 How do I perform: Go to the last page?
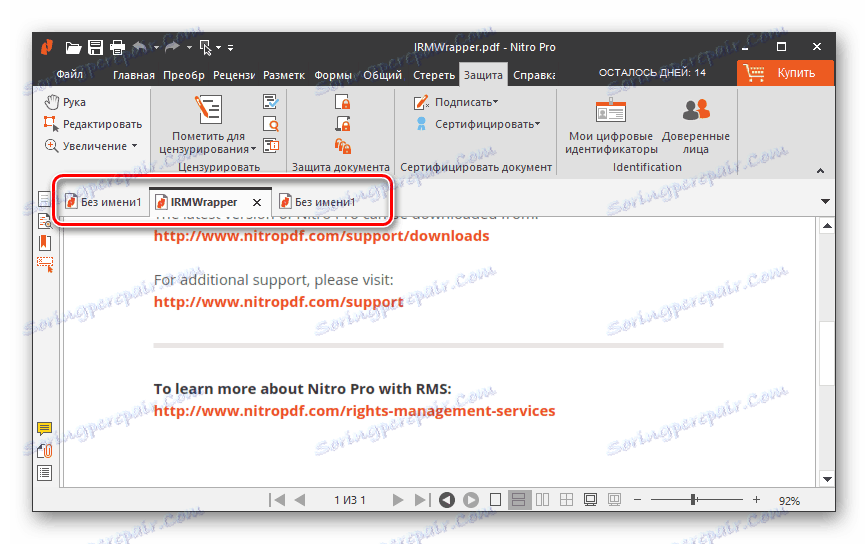pyautogui.click(x=422, y=500)
